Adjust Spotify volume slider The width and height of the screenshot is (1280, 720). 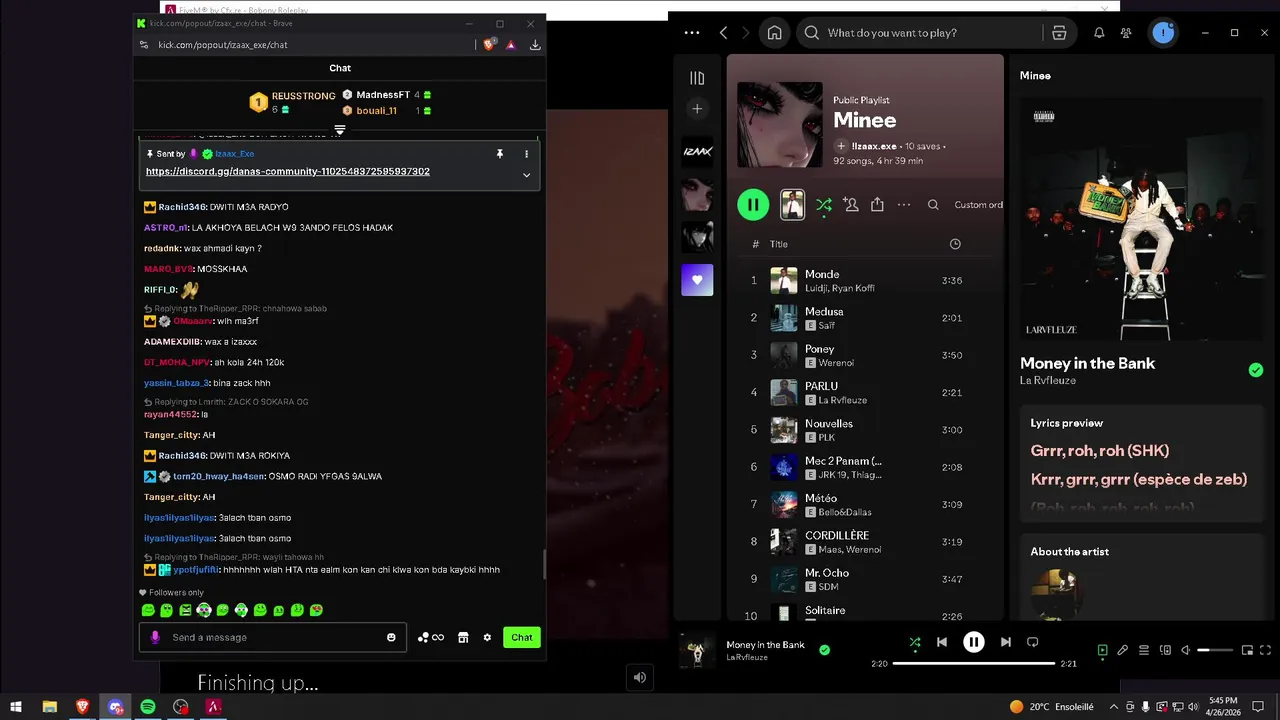(1215, 650)
